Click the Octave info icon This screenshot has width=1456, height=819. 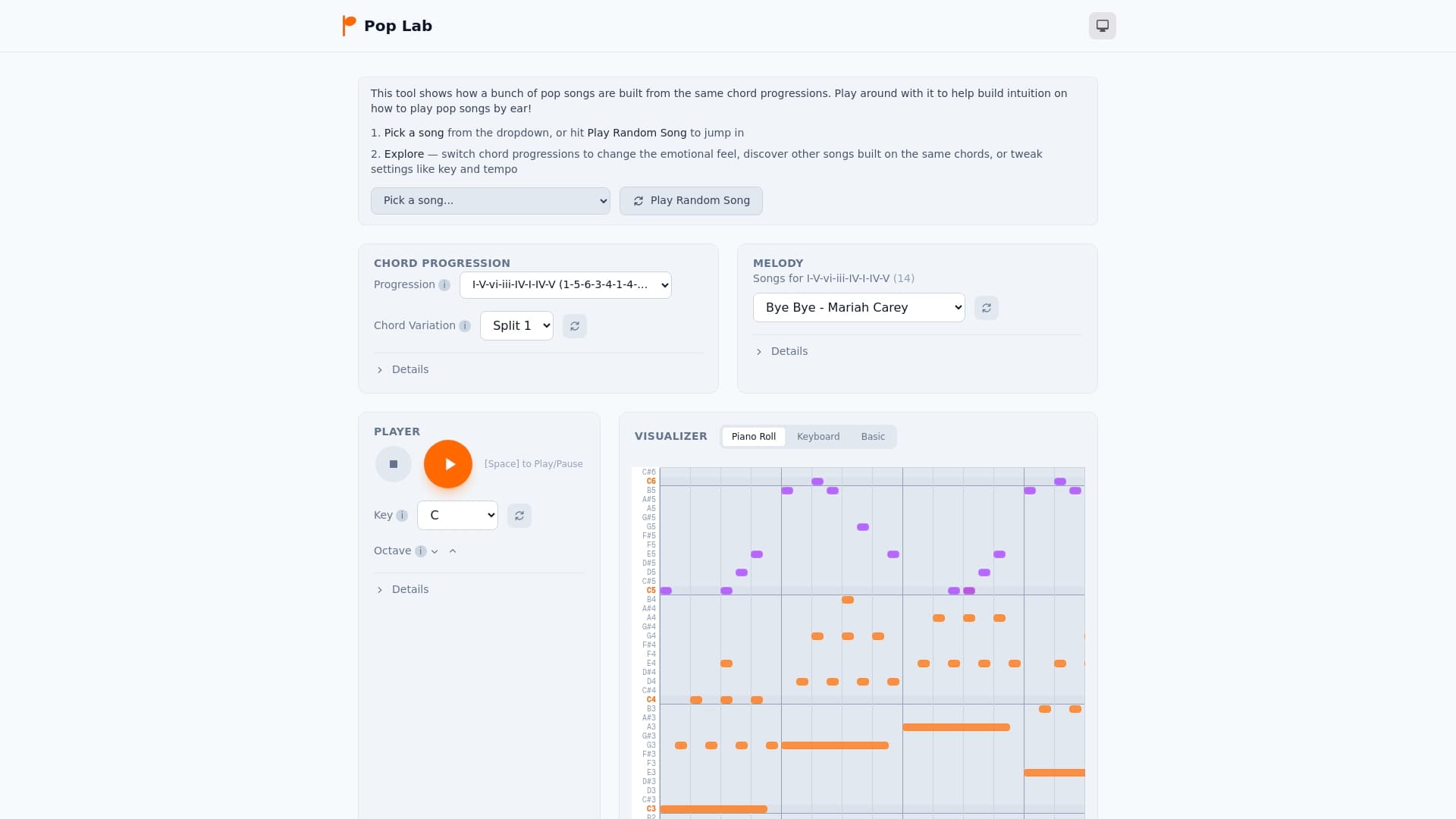pos(421,551)
